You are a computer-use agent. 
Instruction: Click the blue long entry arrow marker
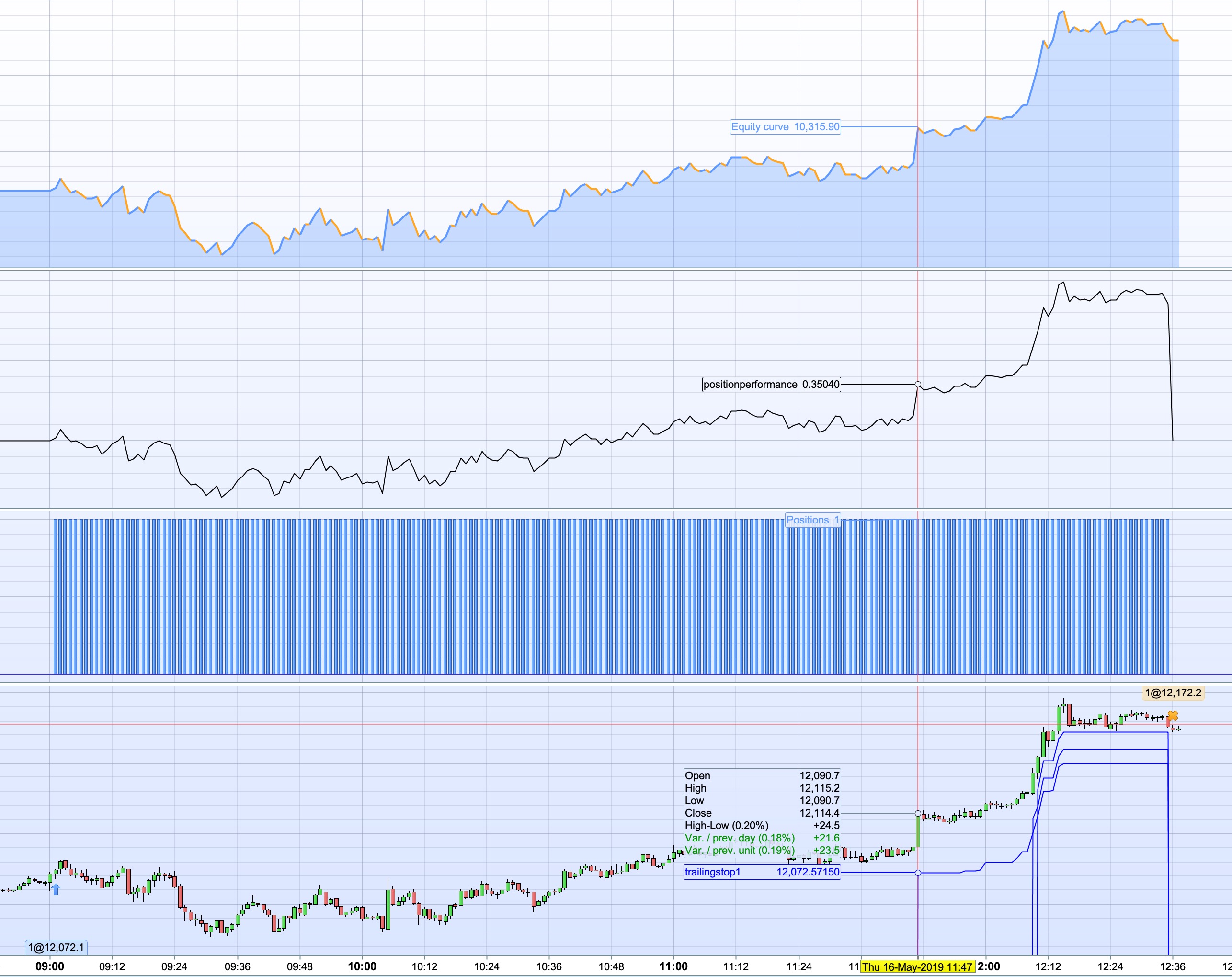56,888
